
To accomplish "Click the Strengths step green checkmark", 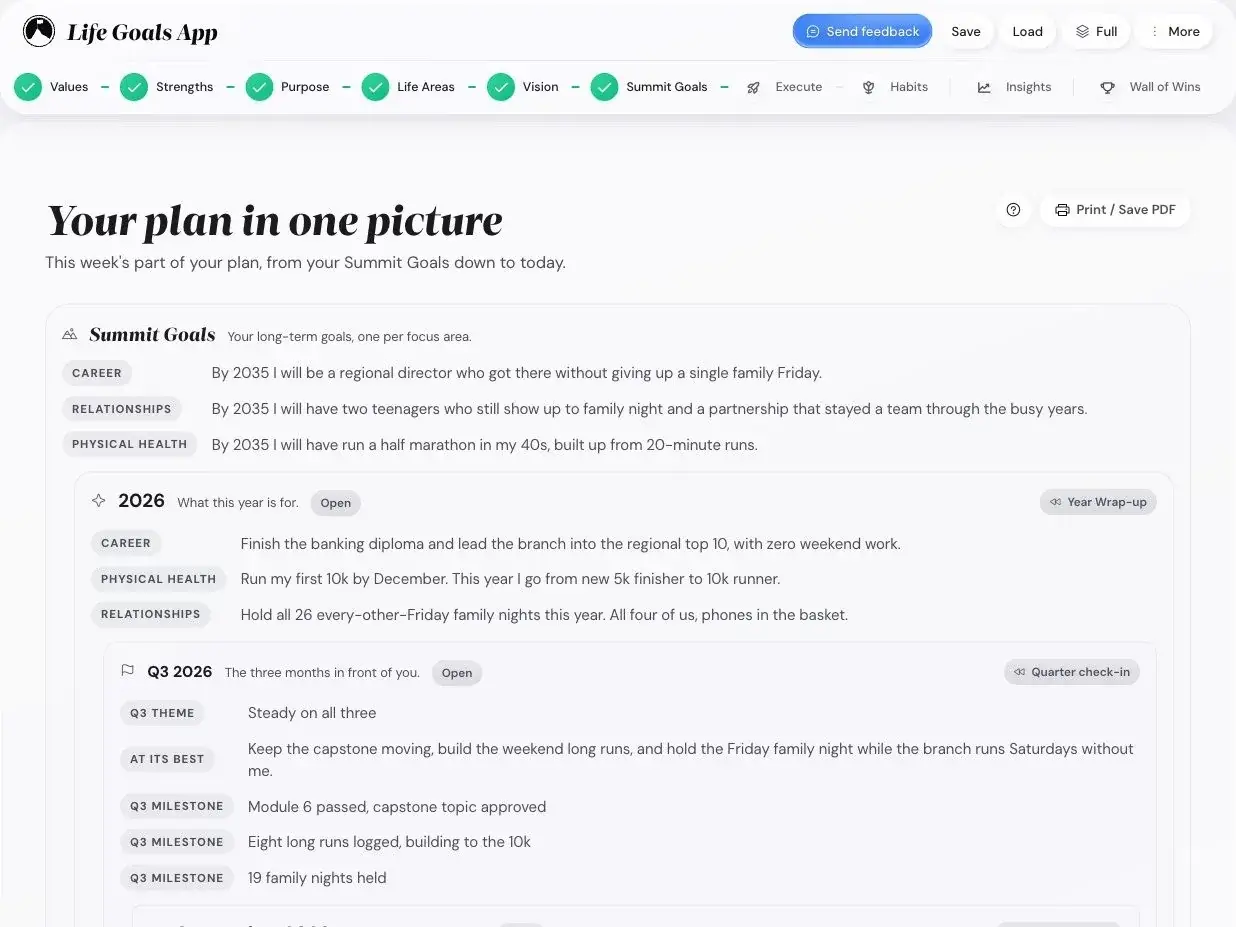I will 134,87.
